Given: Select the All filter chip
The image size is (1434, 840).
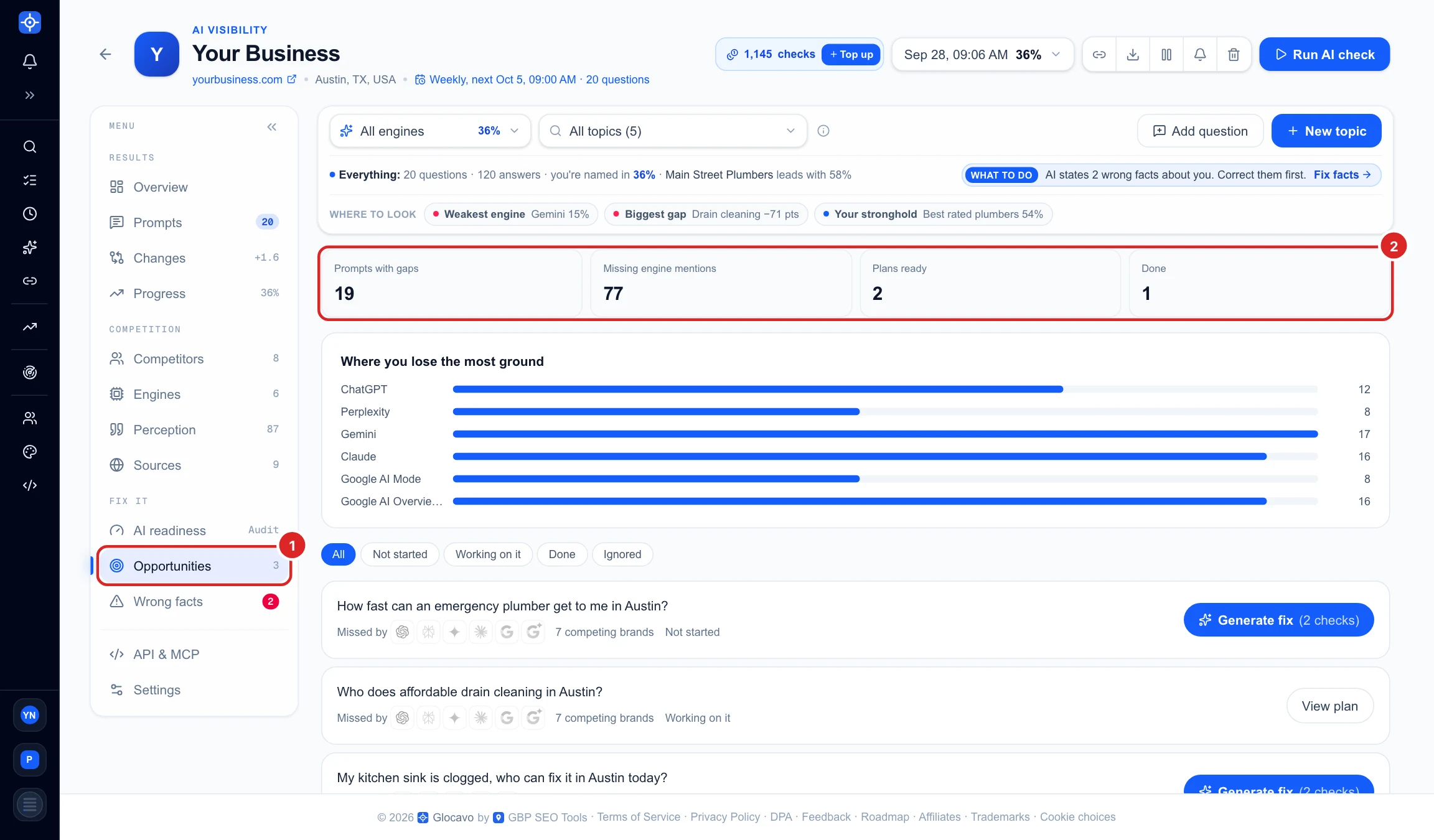Looking at the screenshot, I should click(338, 554).
